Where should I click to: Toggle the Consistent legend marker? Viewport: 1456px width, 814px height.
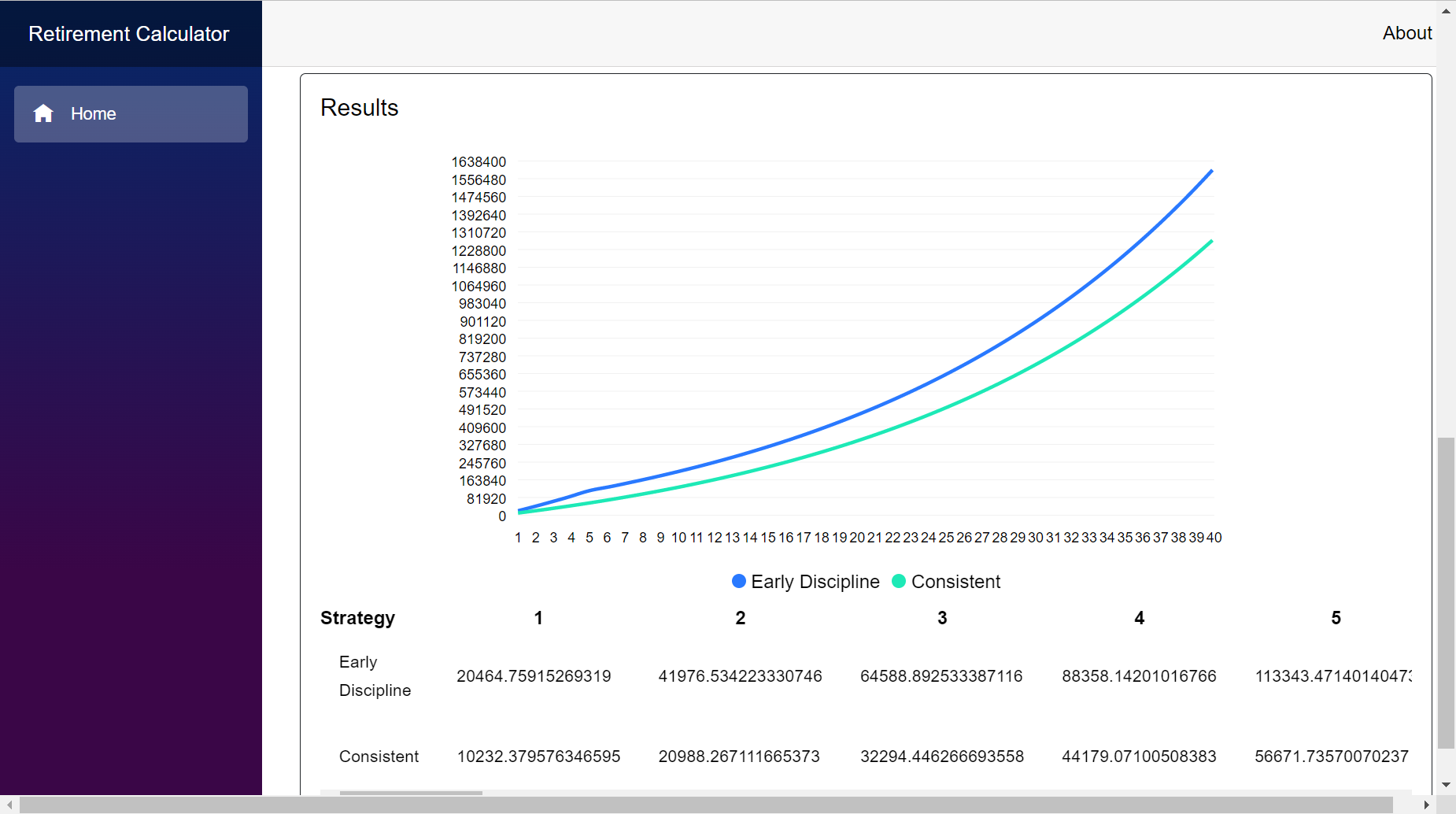[899, 581]
